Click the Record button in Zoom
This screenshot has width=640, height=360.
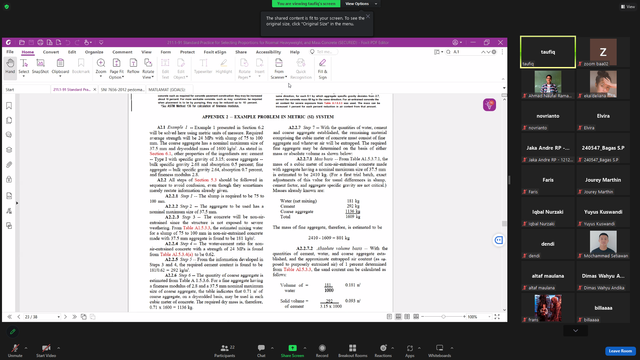[x=322, y=350]
